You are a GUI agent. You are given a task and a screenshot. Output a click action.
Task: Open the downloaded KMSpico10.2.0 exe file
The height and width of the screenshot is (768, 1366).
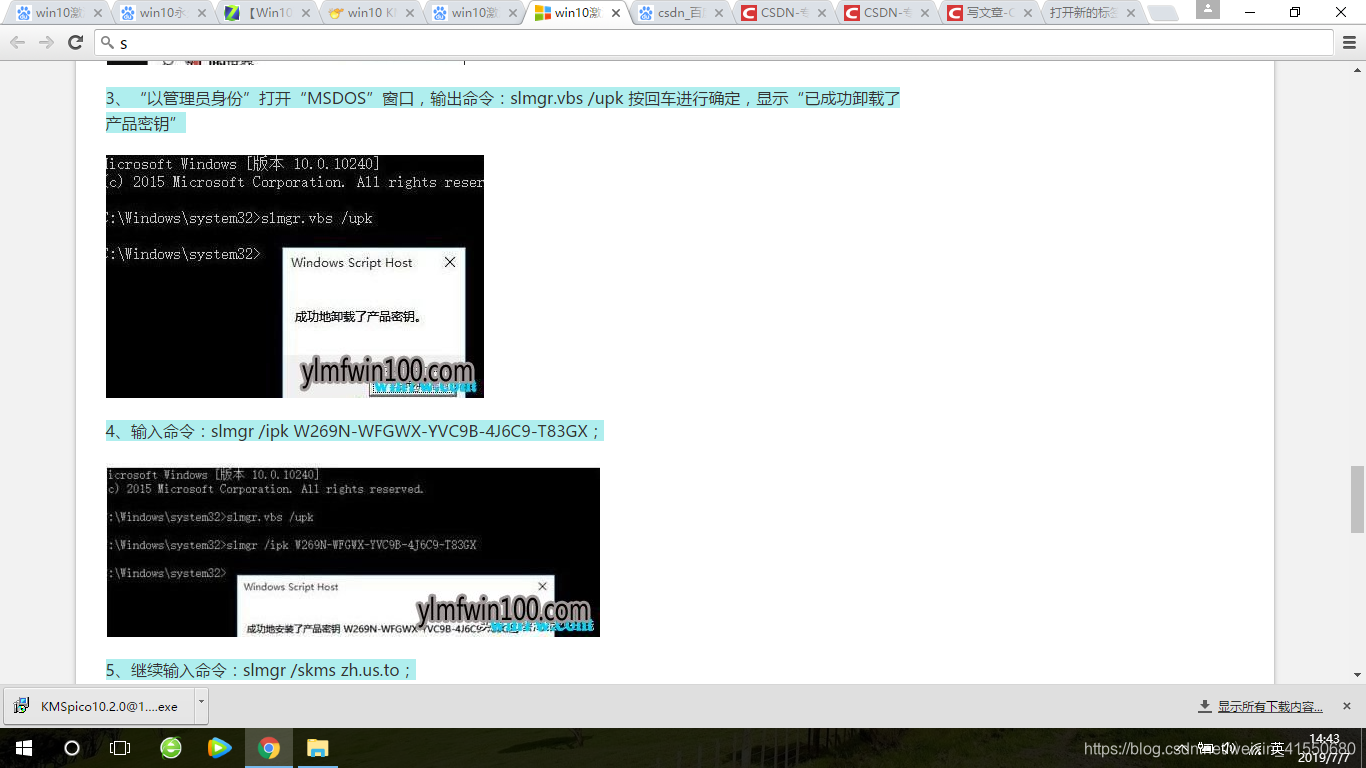pos(98,706)
